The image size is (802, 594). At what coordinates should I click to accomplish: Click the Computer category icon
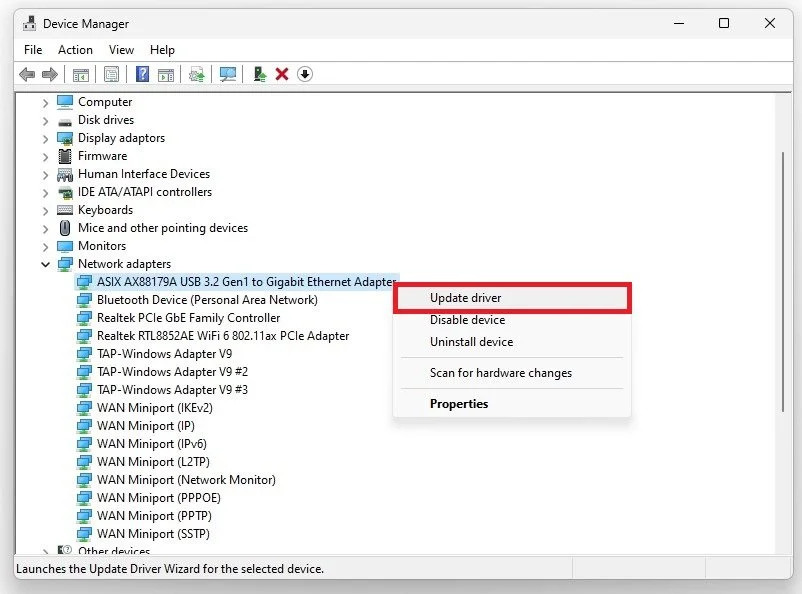click(65, 102)
